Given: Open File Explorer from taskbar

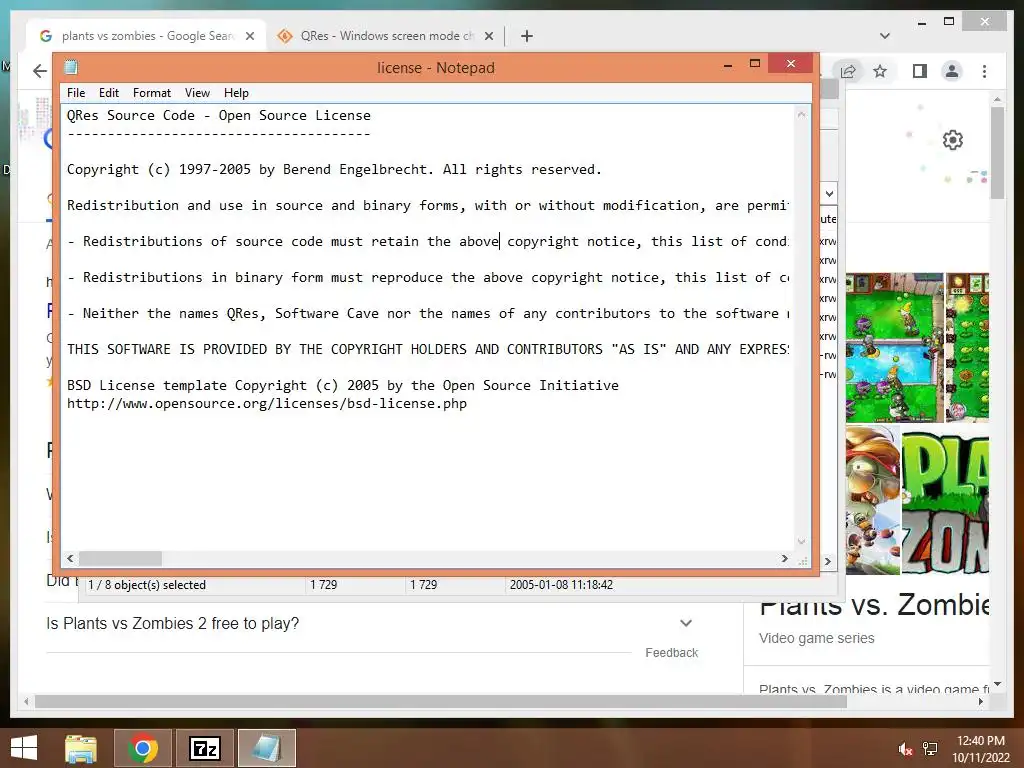Looking at the screenshot, I should click(81, 748).
